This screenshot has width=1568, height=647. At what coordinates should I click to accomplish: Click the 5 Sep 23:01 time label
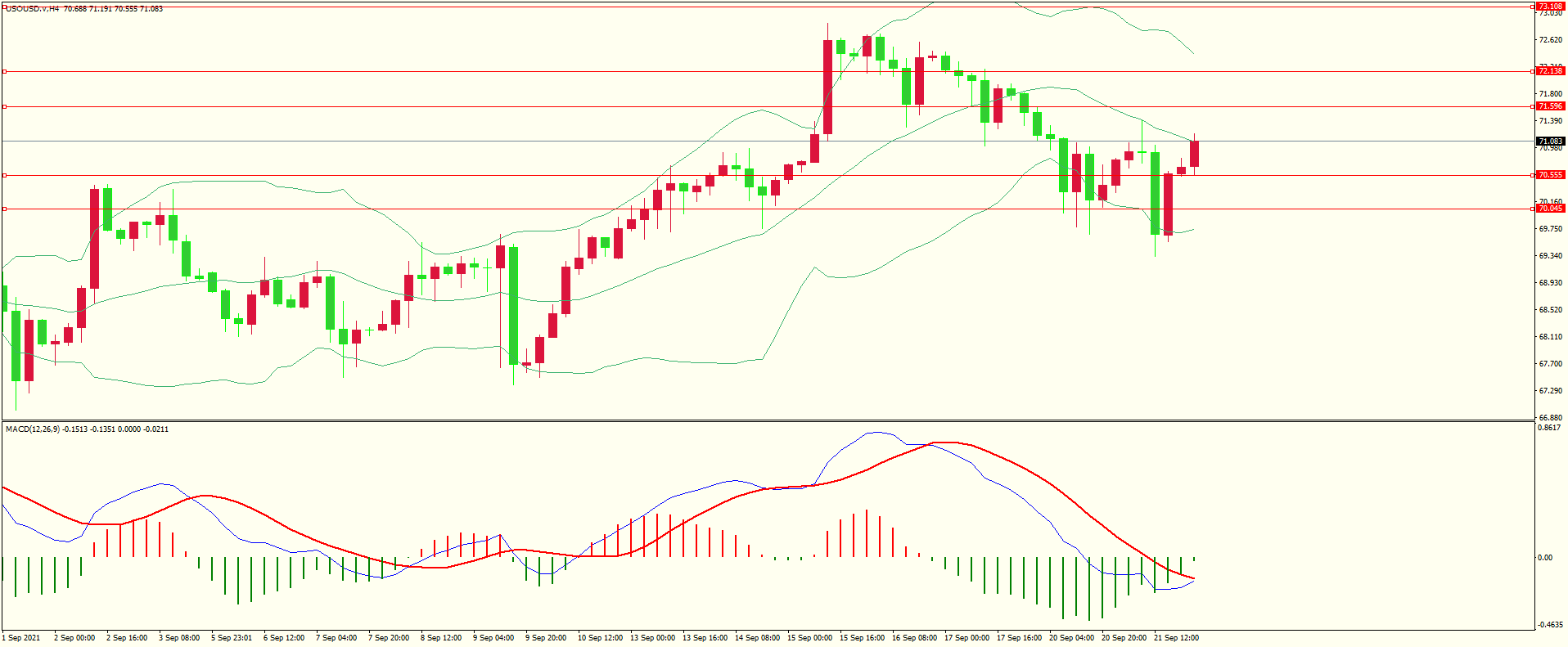click(232, 638)
